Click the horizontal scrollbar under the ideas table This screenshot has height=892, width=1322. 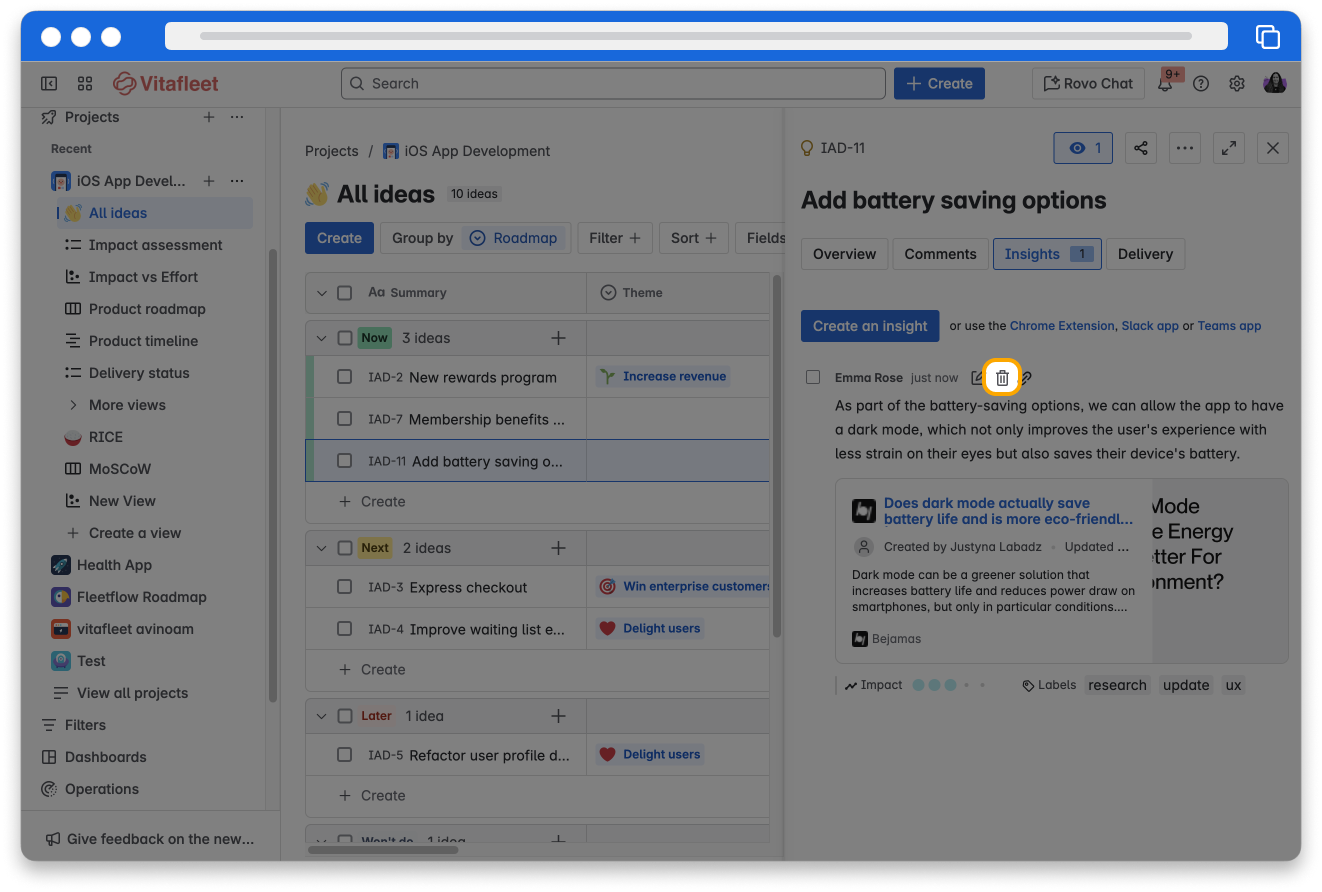pos(383,850)
